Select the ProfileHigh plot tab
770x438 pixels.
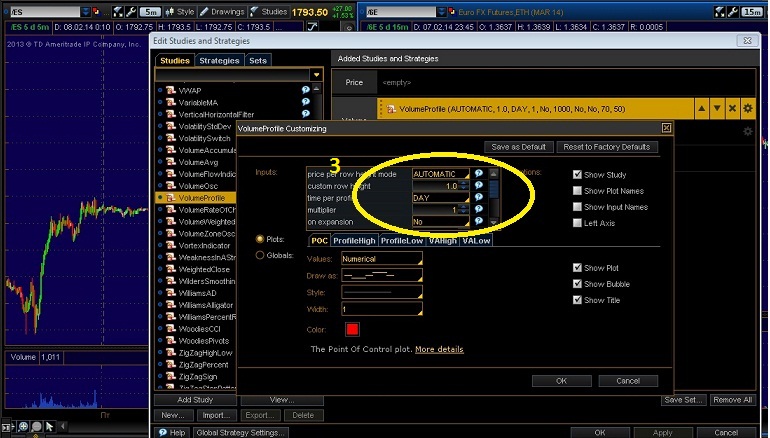pos(354,241)
